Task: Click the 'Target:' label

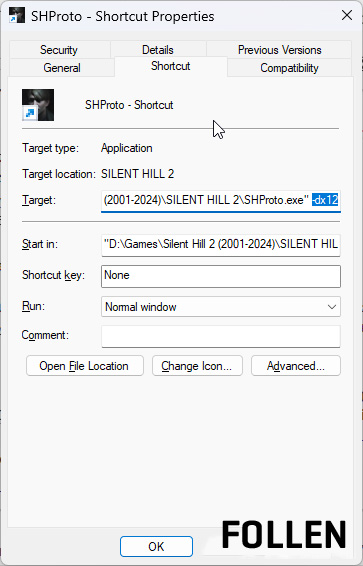Action: 39,200
